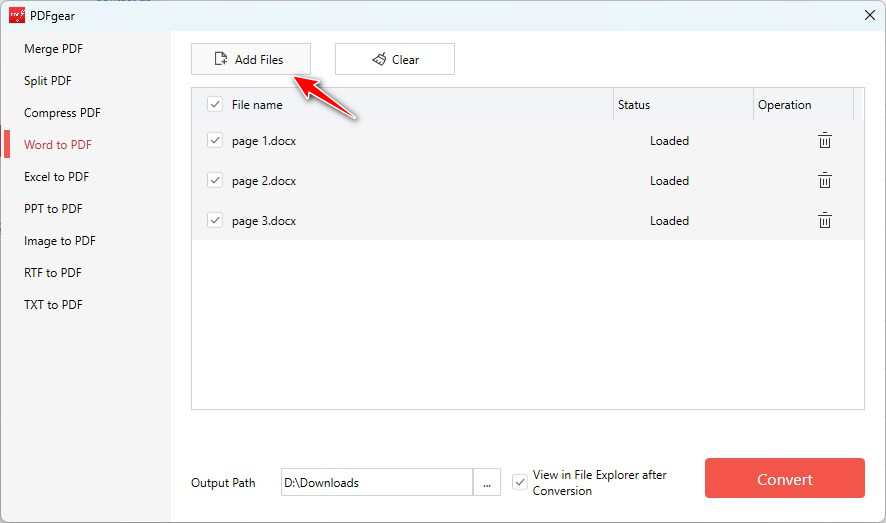This screenshot has width=886, height=523.
Task: Click the PDFgear logo icon in title bar
Action: (x=17, y=15)
